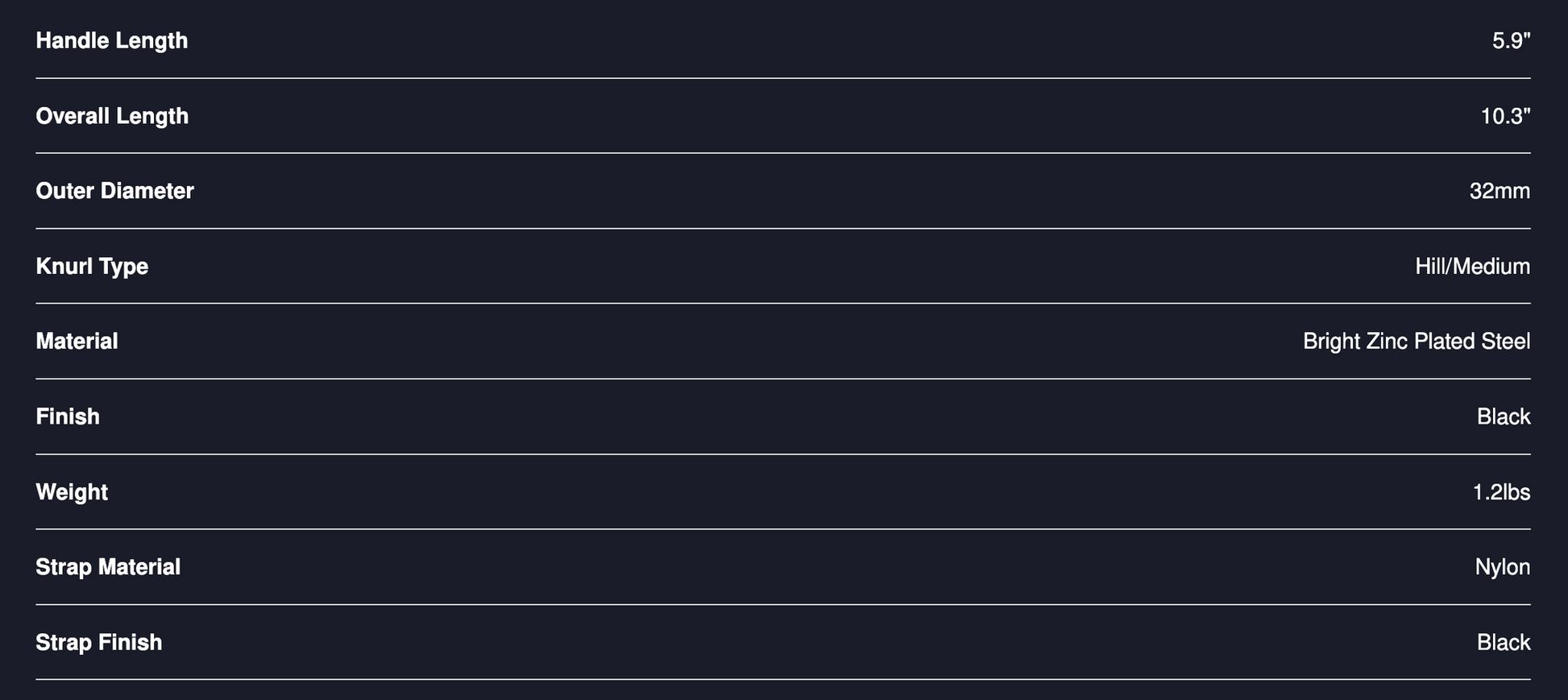Click the divider line beneath Strap Finish row

tap(783, 679)
